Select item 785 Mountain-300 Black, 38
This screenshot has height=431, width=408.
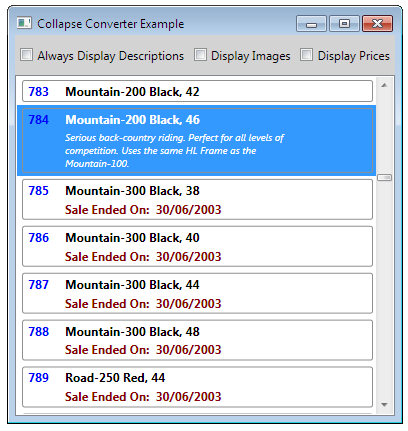click(x=197, y=199)
